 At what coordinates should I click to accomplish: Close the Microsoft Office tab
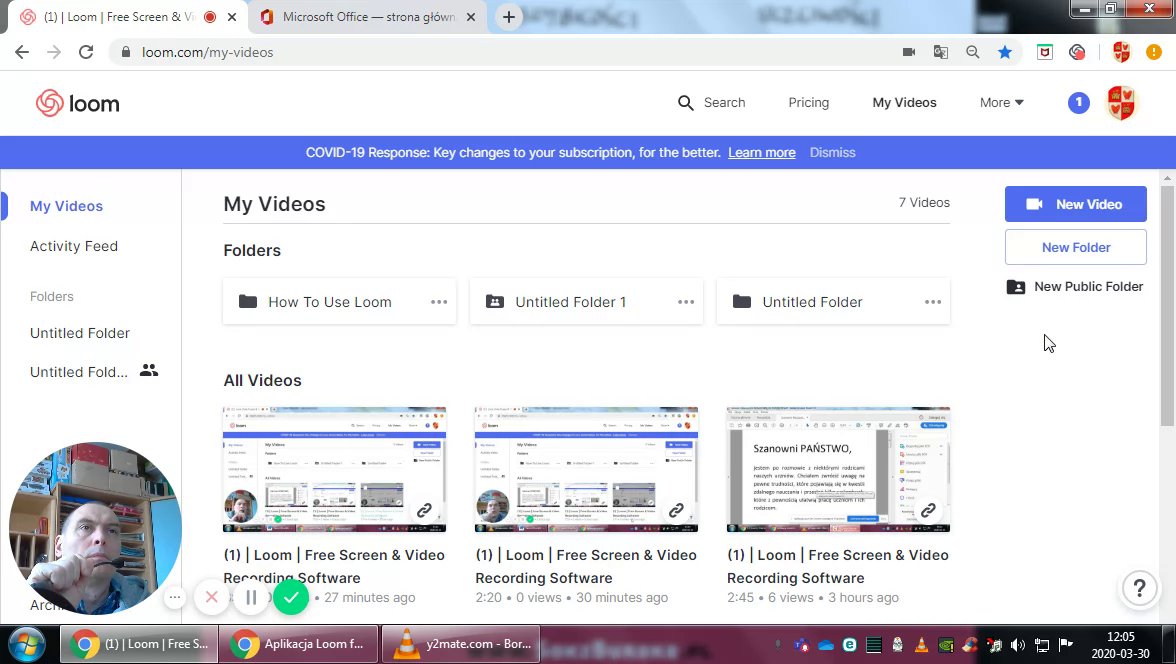tap(470, 17)
